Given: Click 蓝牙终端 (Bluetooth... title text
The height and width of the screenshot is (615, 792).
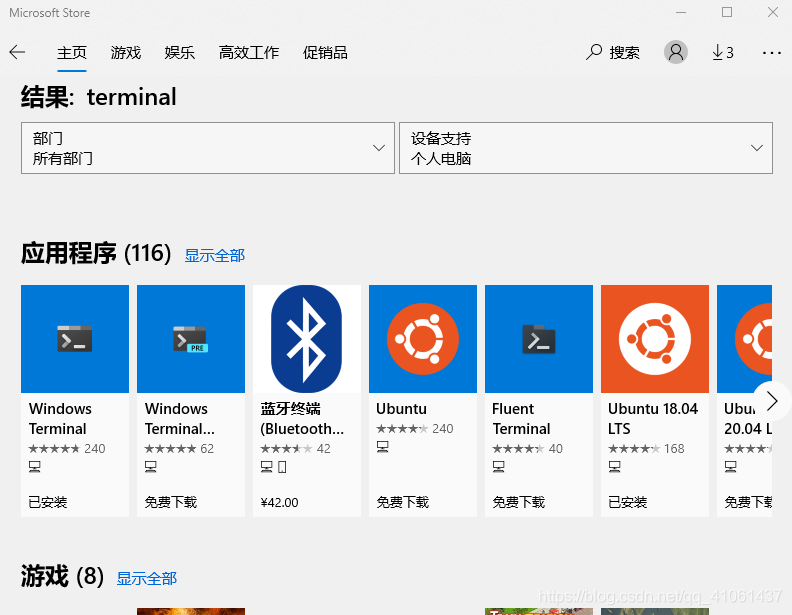Looking at the screenshot, I should [x=302, y=419].
